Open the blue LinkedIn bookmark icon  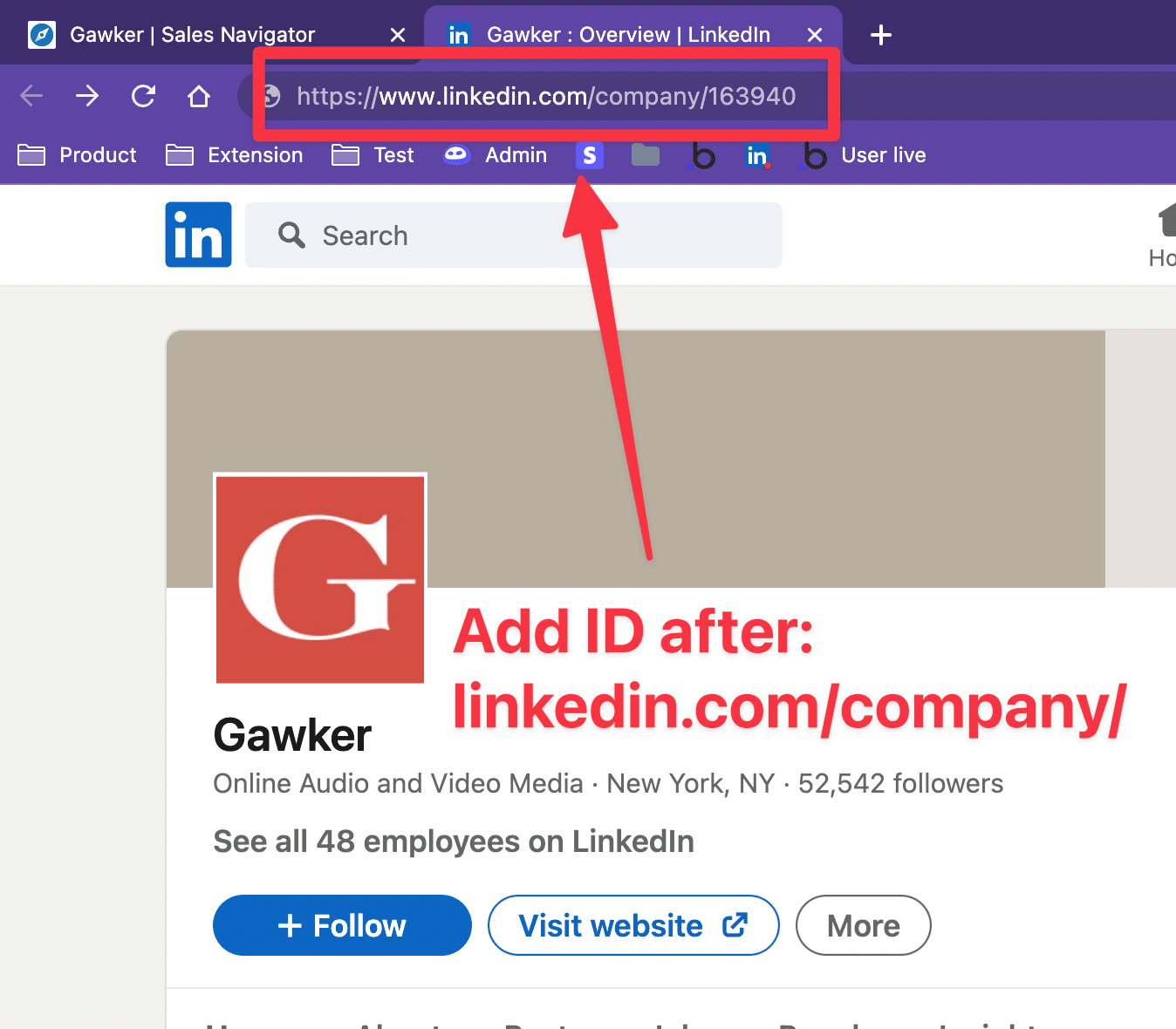tap(757, 154)
